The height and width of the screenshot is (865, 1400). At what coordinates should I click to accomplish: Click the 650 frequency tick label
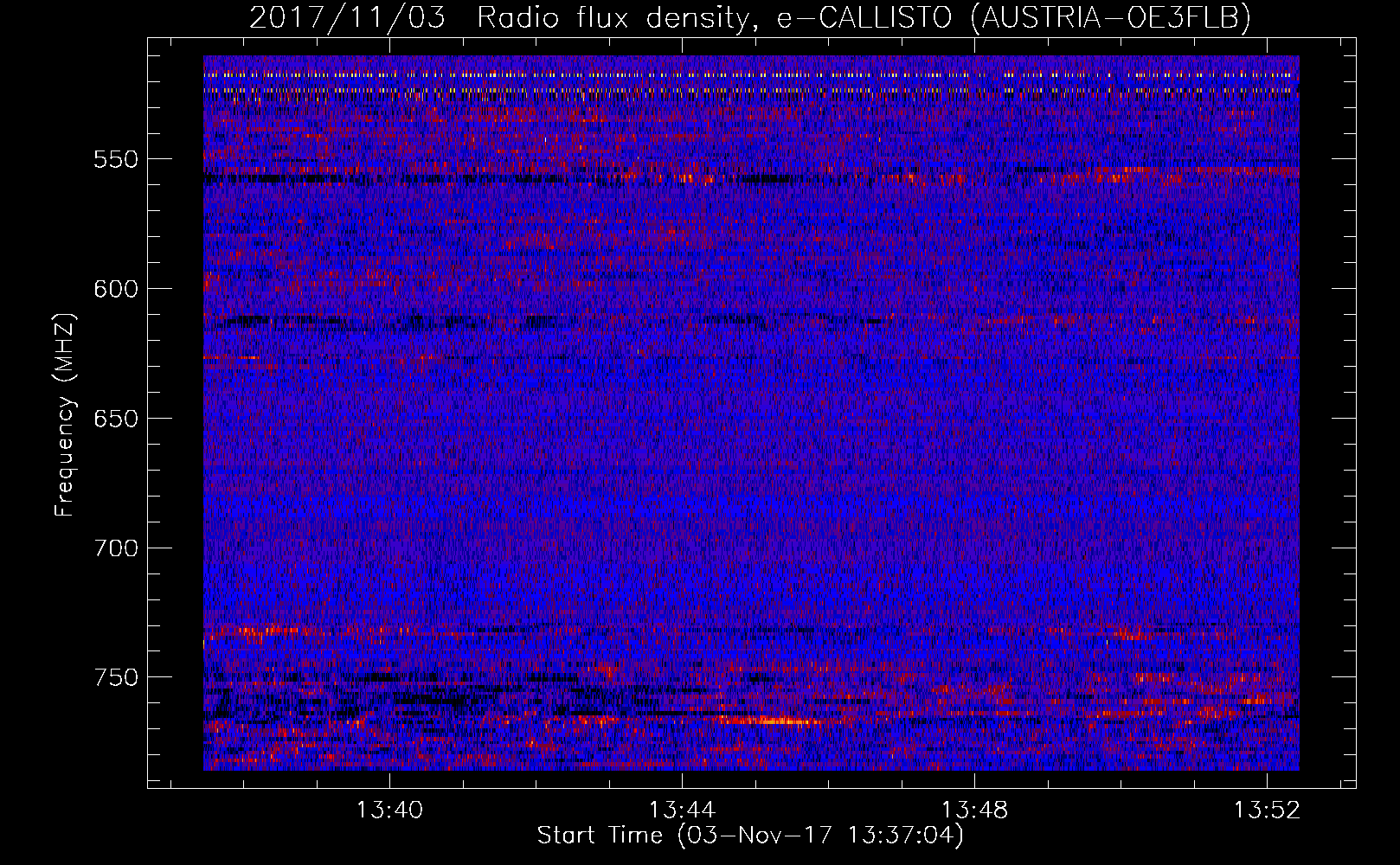(116, 419)
